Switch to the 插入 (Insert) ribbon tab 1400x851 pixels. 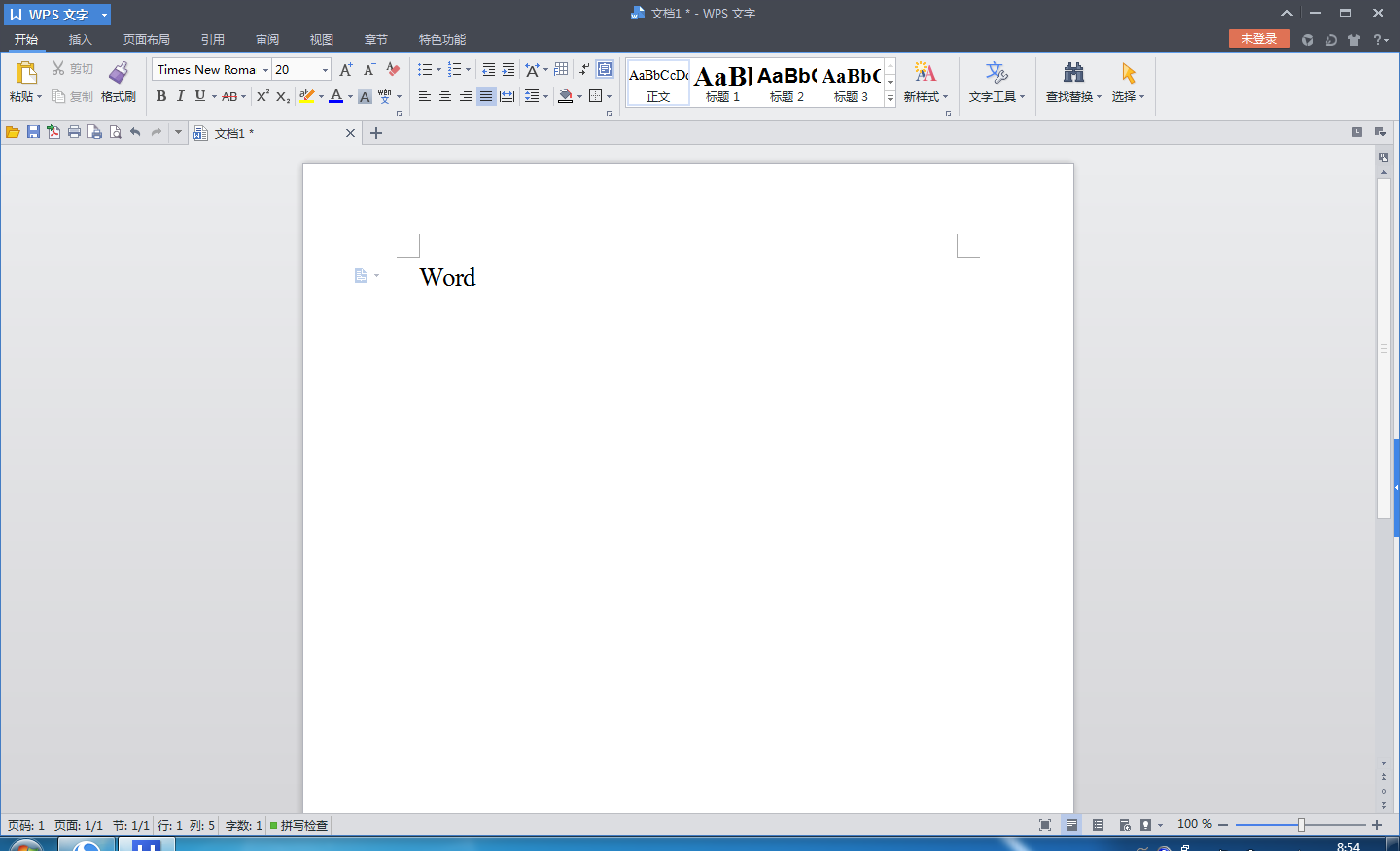[80, 40]
